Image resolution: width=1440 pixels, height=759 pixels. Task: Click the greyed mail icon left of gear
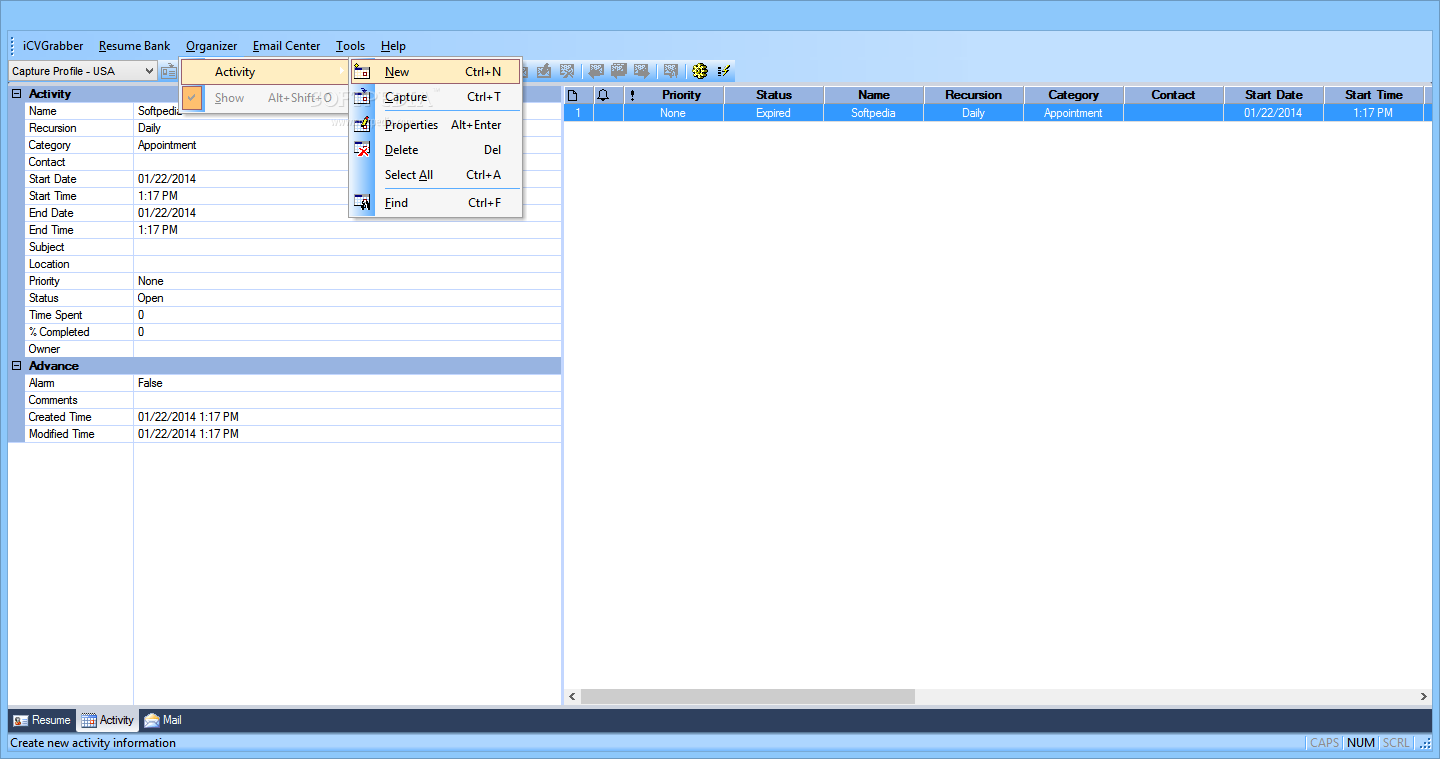pyautogui.click(x=671, y=71)
